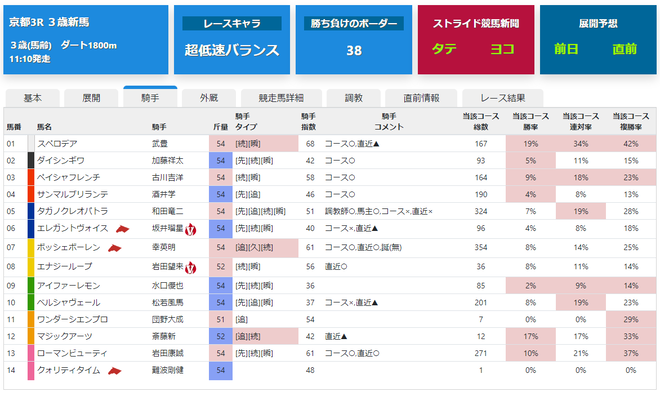This screenshot has width=660, height=396.
Task: Click the 当該コース複勝率 column header
Action: point(631,121)
